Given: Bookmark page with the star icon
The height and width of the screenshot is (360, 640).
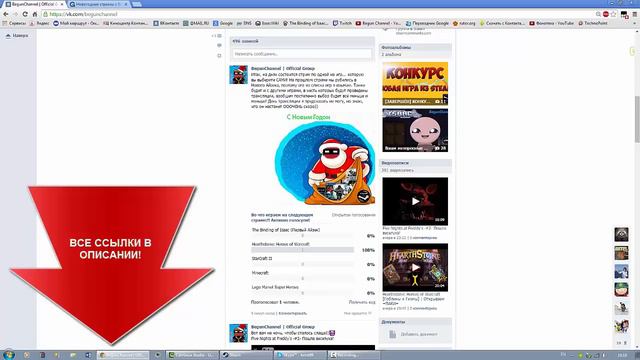Looking at the screenshot, I should [x=613, y=14].
